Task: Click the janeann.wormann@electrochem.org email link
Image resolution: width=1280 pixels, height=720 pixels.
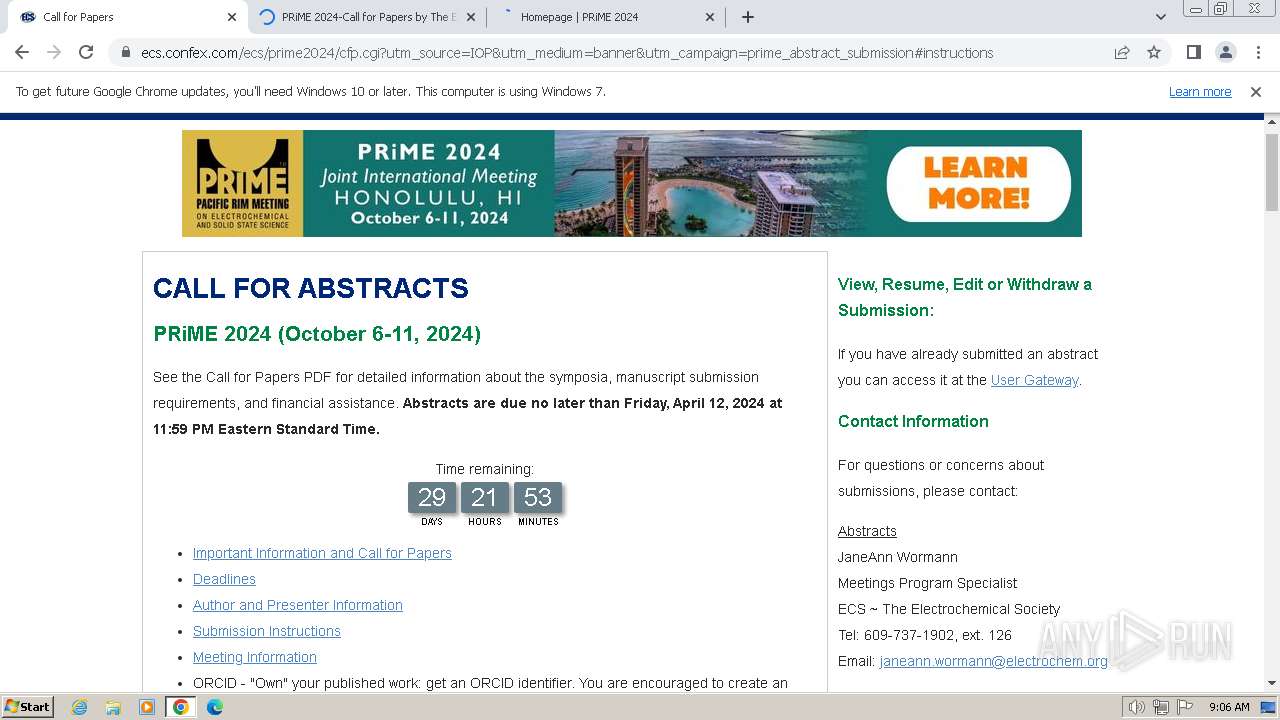Action: [994, 661]
